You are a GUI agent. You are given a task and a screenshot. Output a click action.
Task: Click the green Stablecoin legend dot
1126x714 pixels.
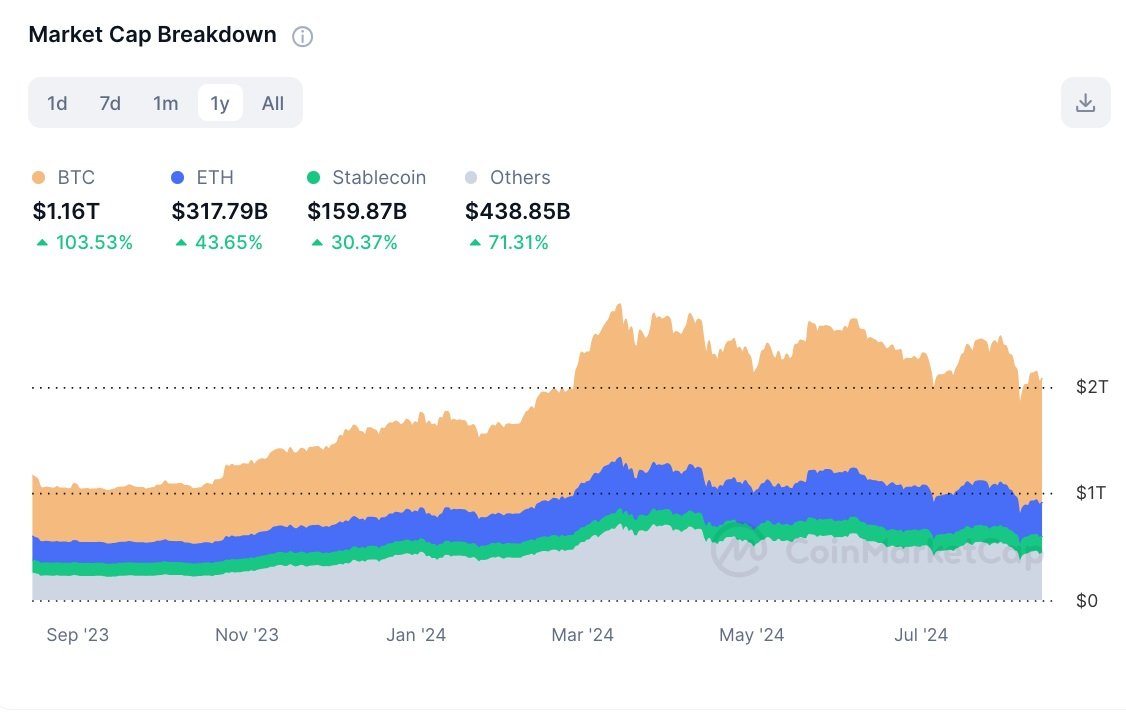(x=313, y=177)
